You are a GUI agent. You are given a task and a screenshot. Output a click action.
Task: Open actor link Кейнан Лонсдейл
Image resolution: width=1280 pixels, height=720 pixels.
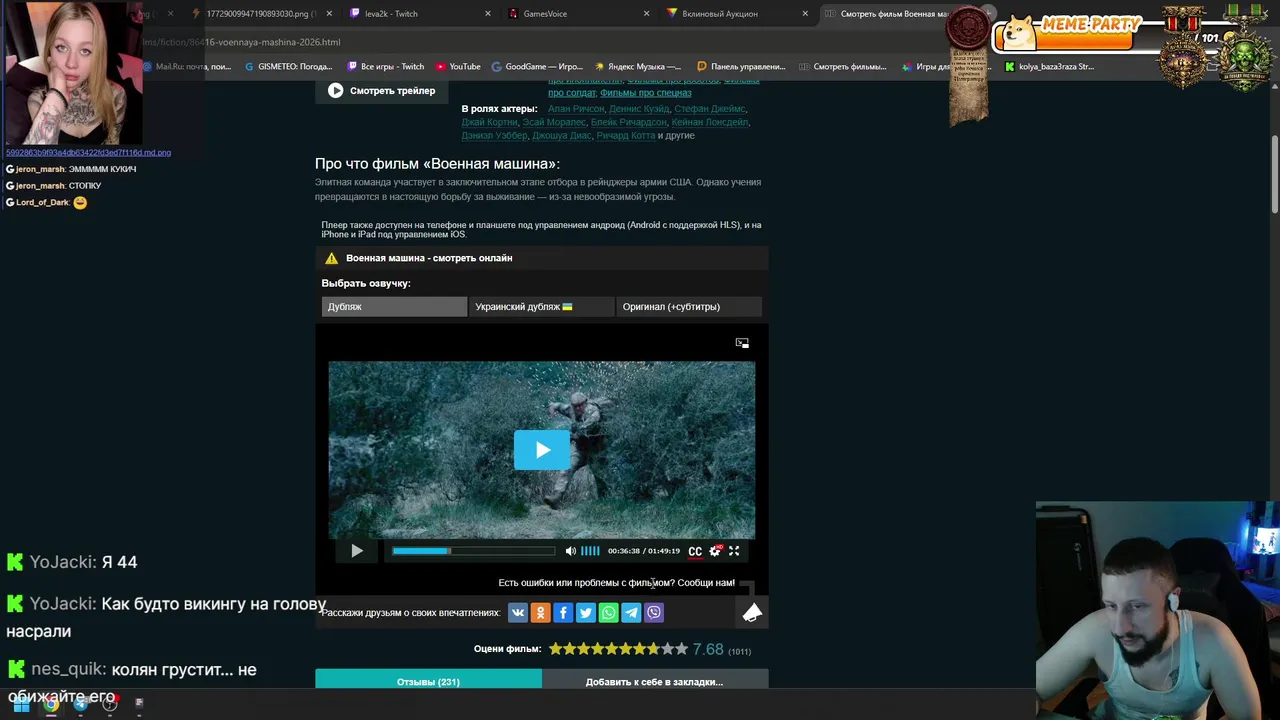[x=710, y=122]
